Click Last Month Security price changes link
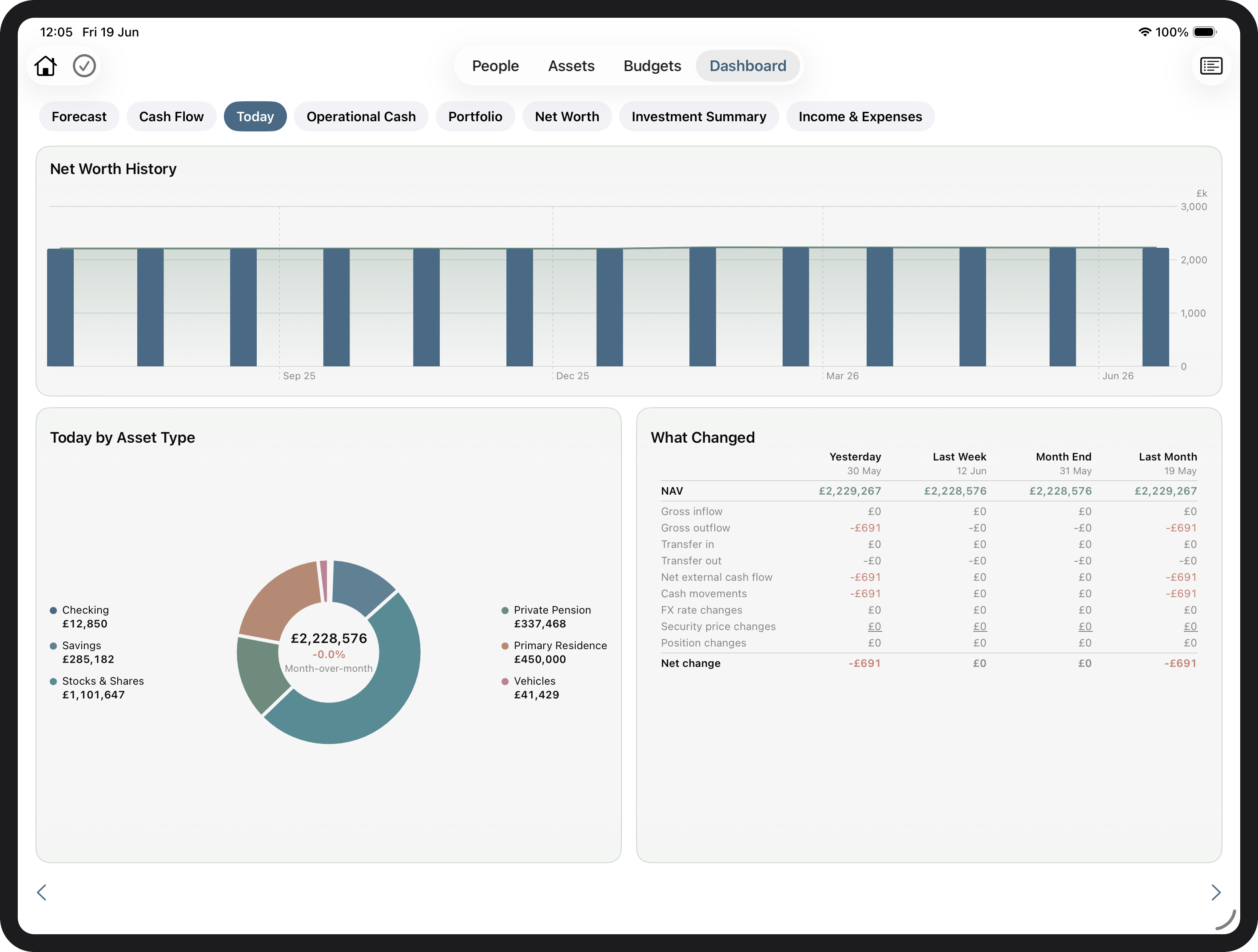Screen dimensions: 1258x952 pyautogui.click(x=1190, y=627)
